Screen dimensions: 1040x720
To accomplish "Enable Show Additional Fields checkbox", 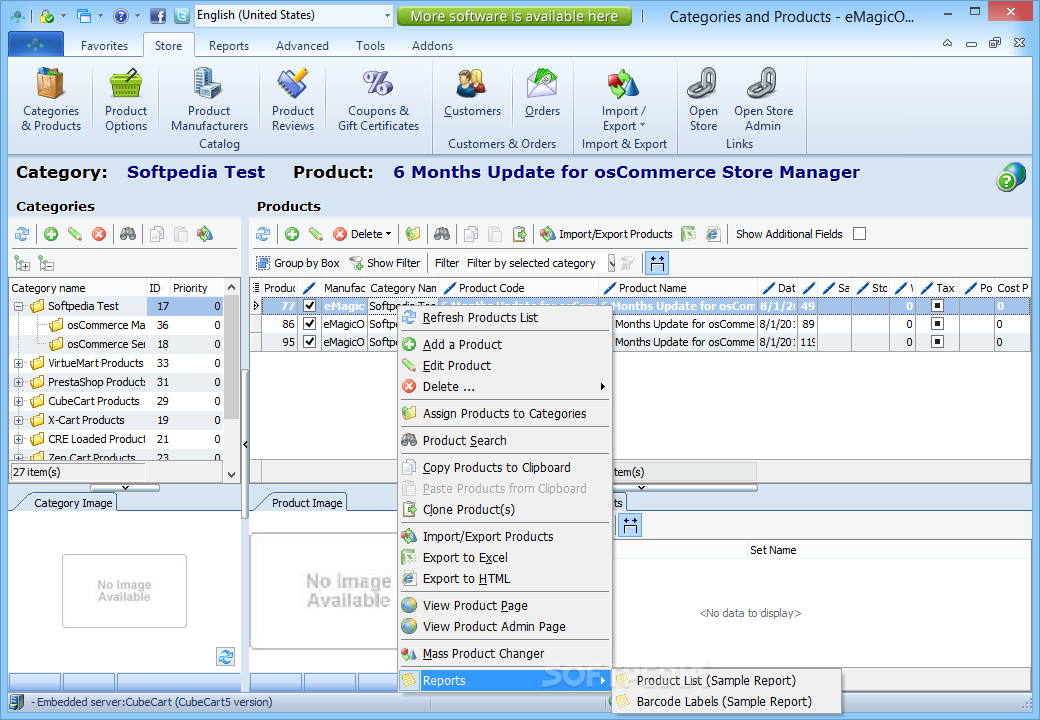I will click(x=860, y=234).
